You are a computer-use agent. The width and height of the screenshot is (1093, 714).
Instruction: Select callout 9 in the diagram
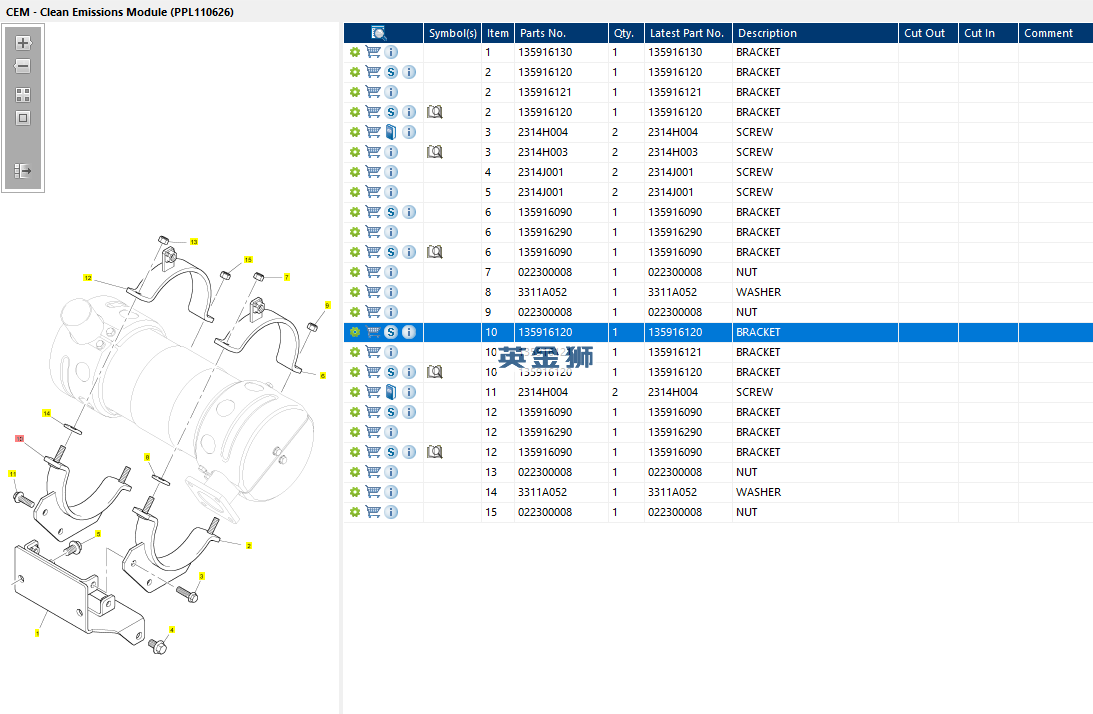pos(328,305)
